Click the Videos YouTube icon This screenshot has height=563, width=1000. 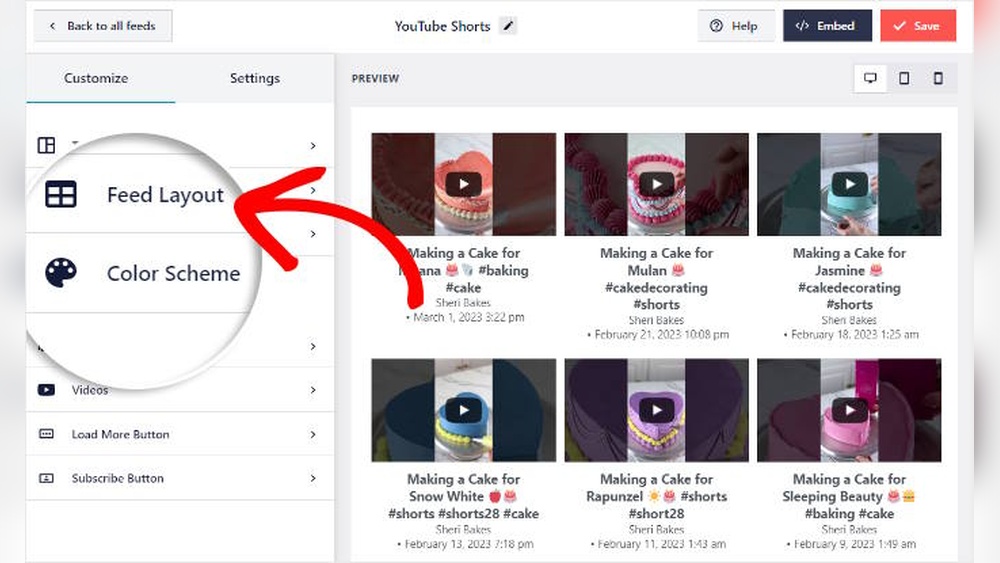pos(46,390)
